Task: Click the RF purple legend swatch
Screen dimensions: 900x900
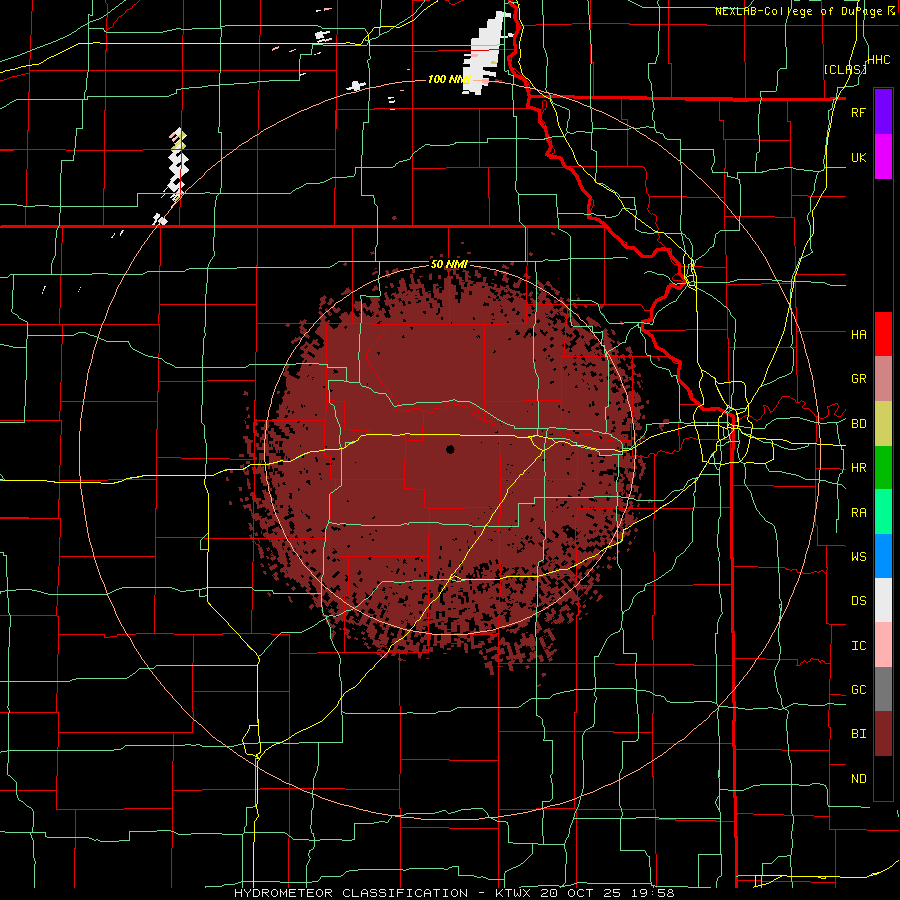Action: tap(883, 112)
